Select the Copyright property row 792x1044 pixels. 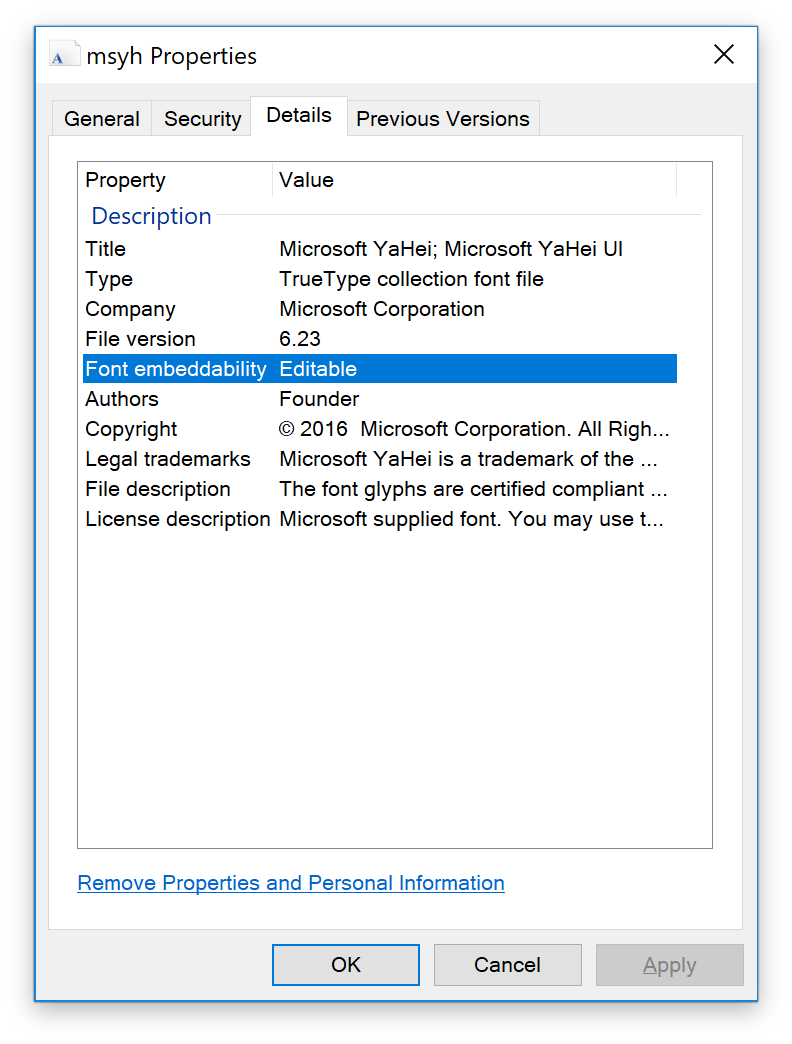379,429
